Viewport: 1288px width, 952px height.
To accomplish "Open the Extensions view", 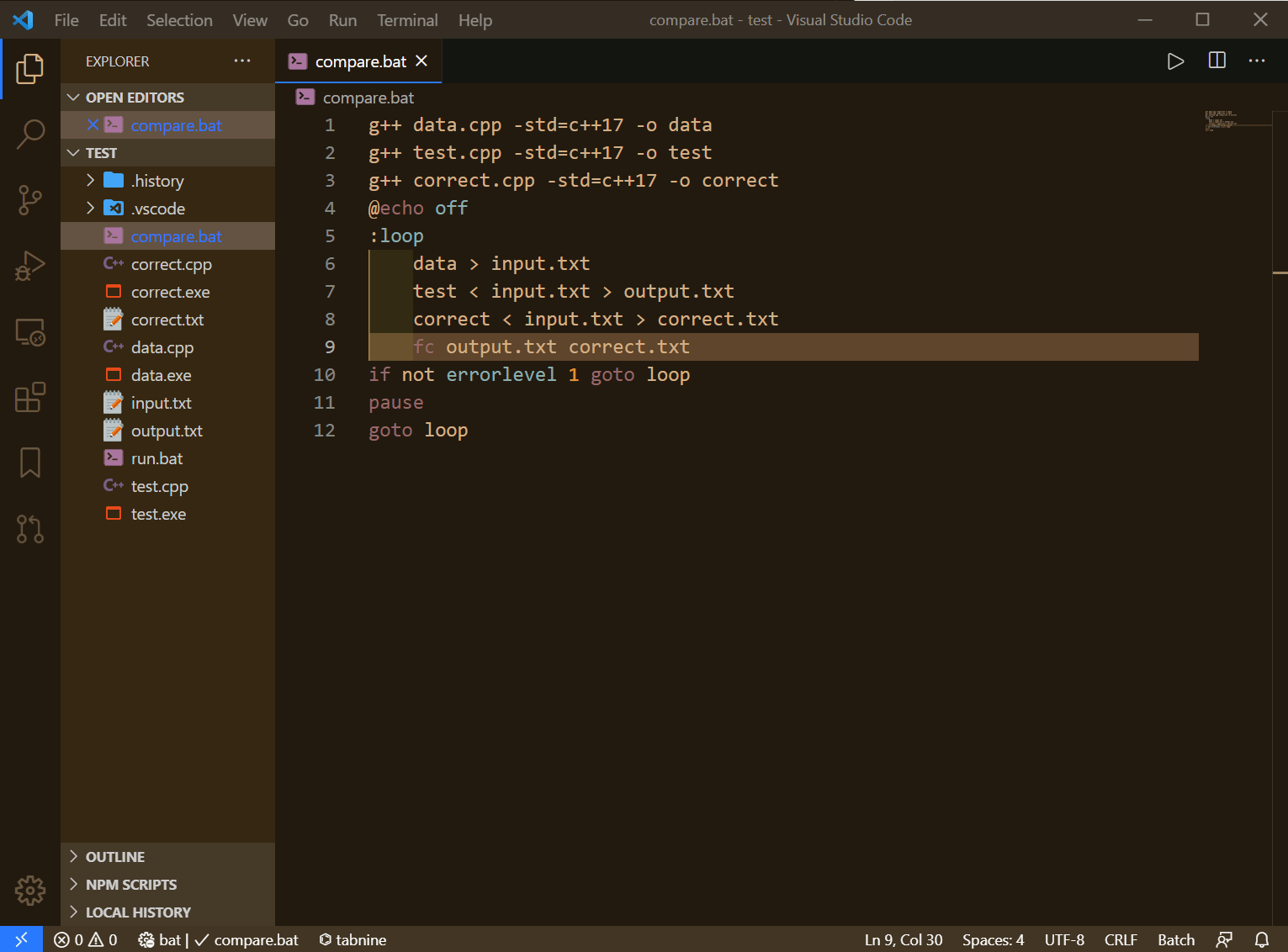I will [x=30, y=397].
